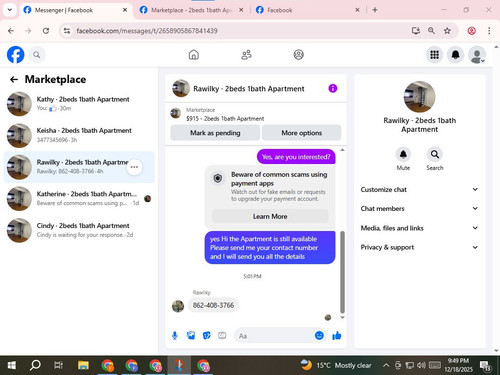The height and width of the screenshot is (375, 500).
Task: Go back using the Marketplace back arrow
Action: pos(14,79)
